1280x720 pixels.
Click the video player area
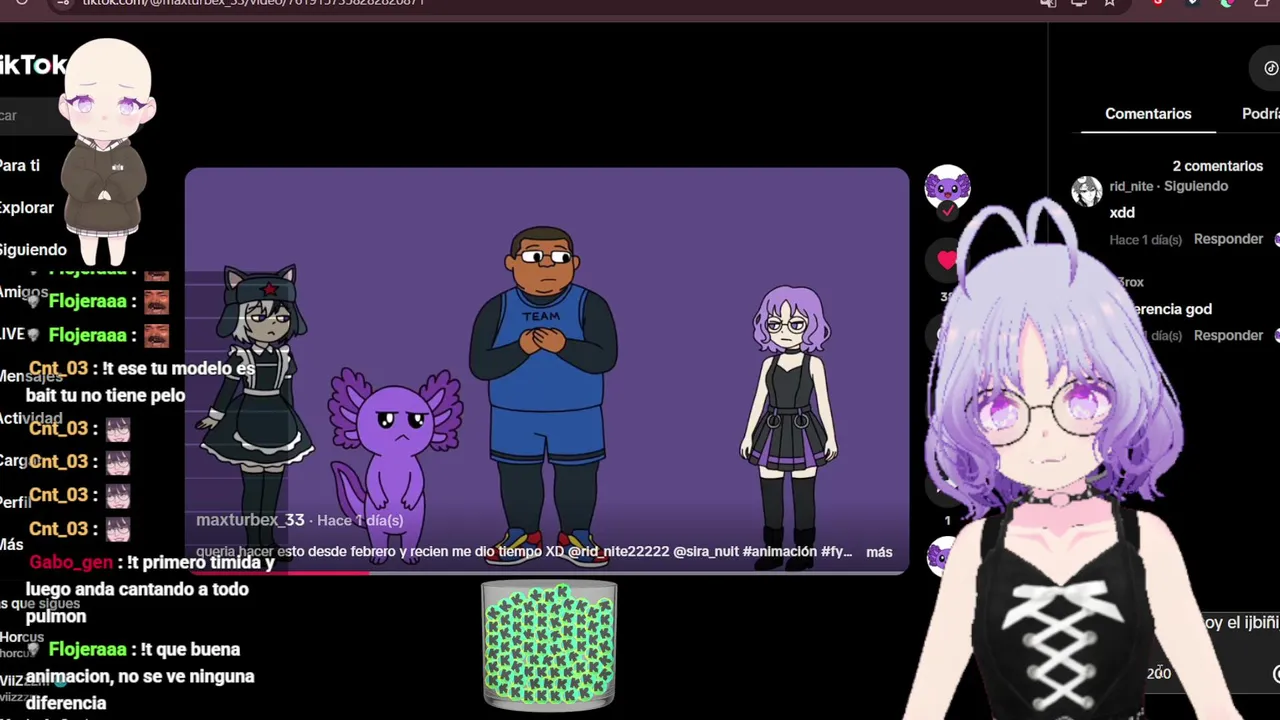point(546,370)
